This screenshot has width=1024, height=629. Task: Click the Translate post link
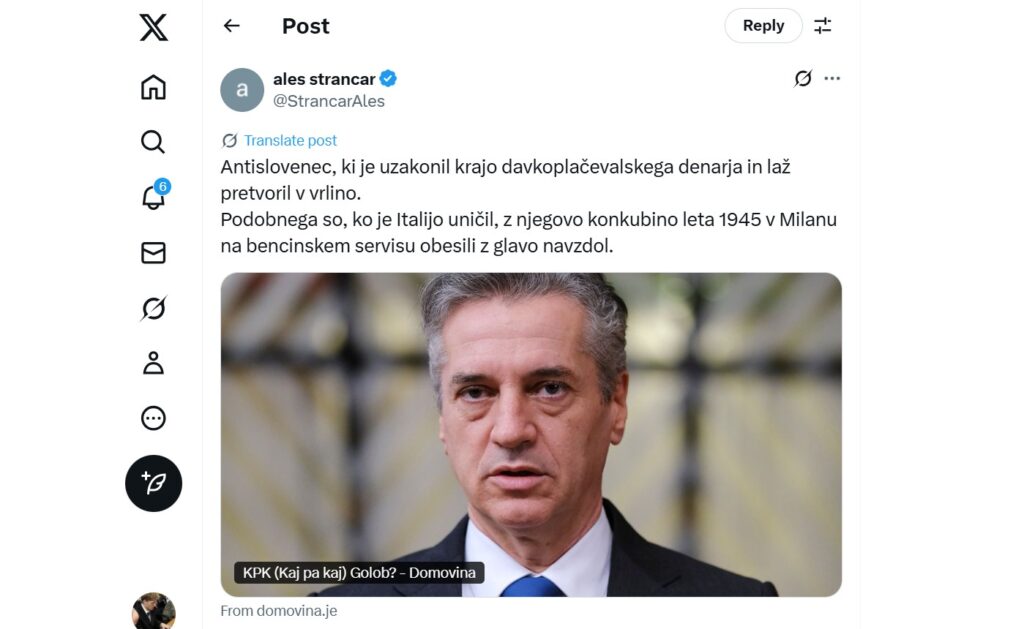tap(290, 140)
